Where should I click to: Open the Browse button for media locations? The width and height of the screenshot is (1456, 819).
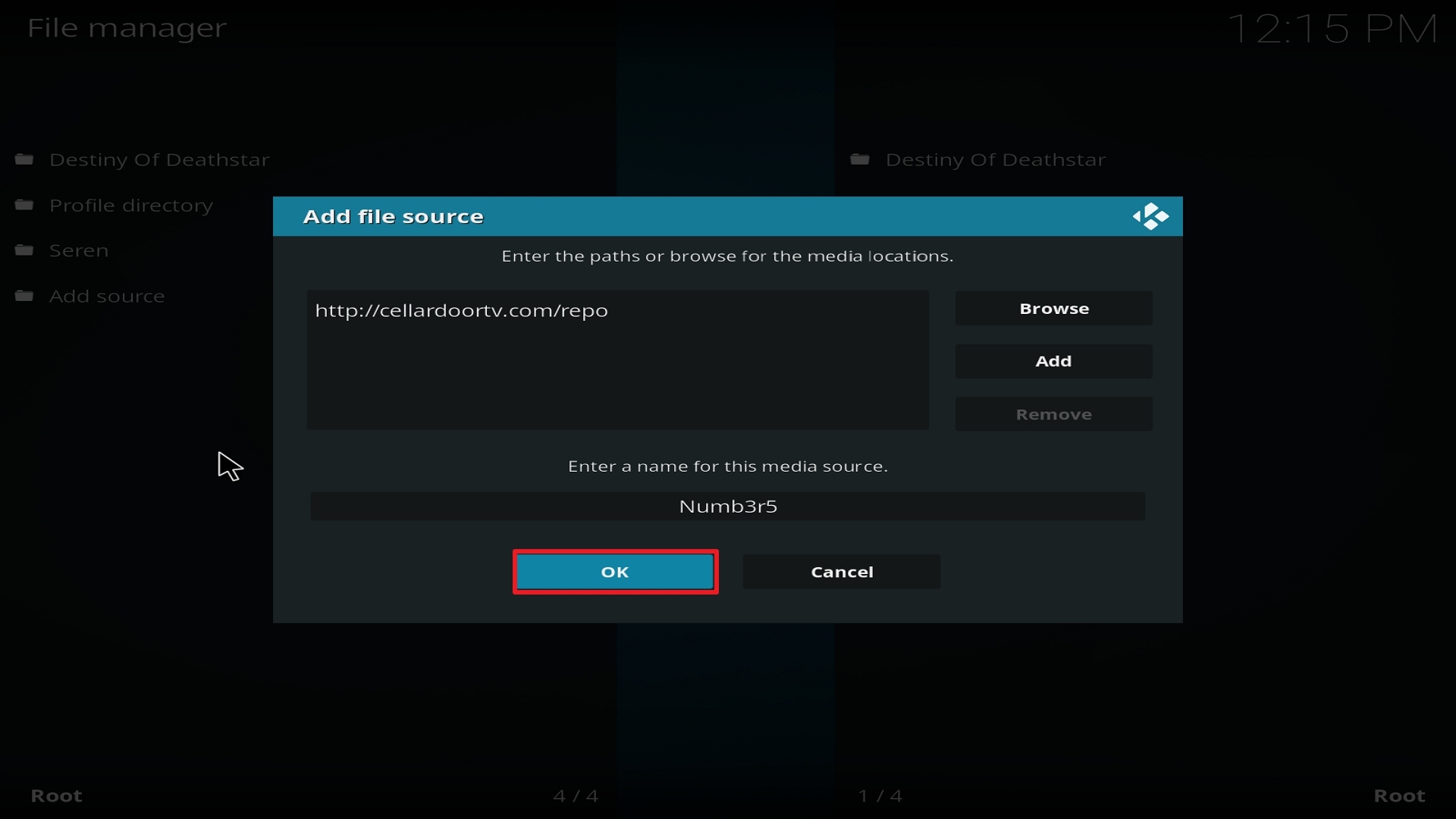[1054, 309]
